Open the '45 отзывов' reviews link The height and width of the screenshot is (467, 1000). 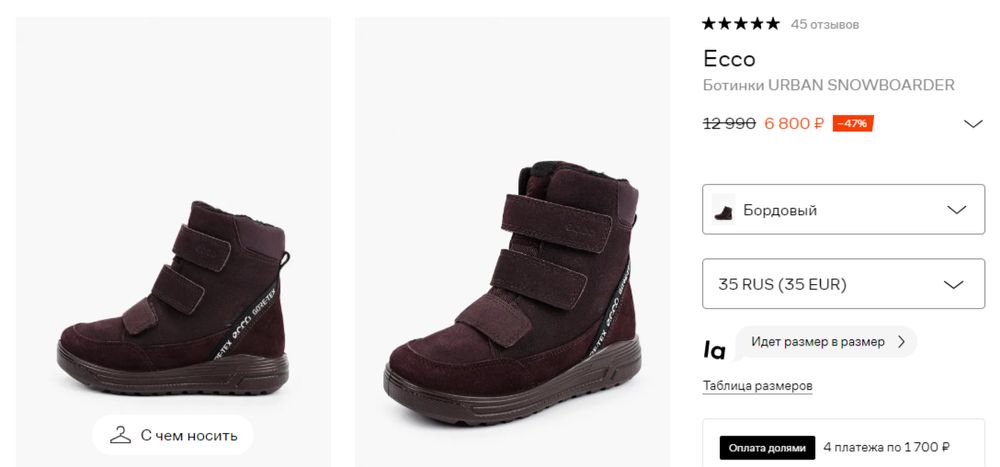824,24
